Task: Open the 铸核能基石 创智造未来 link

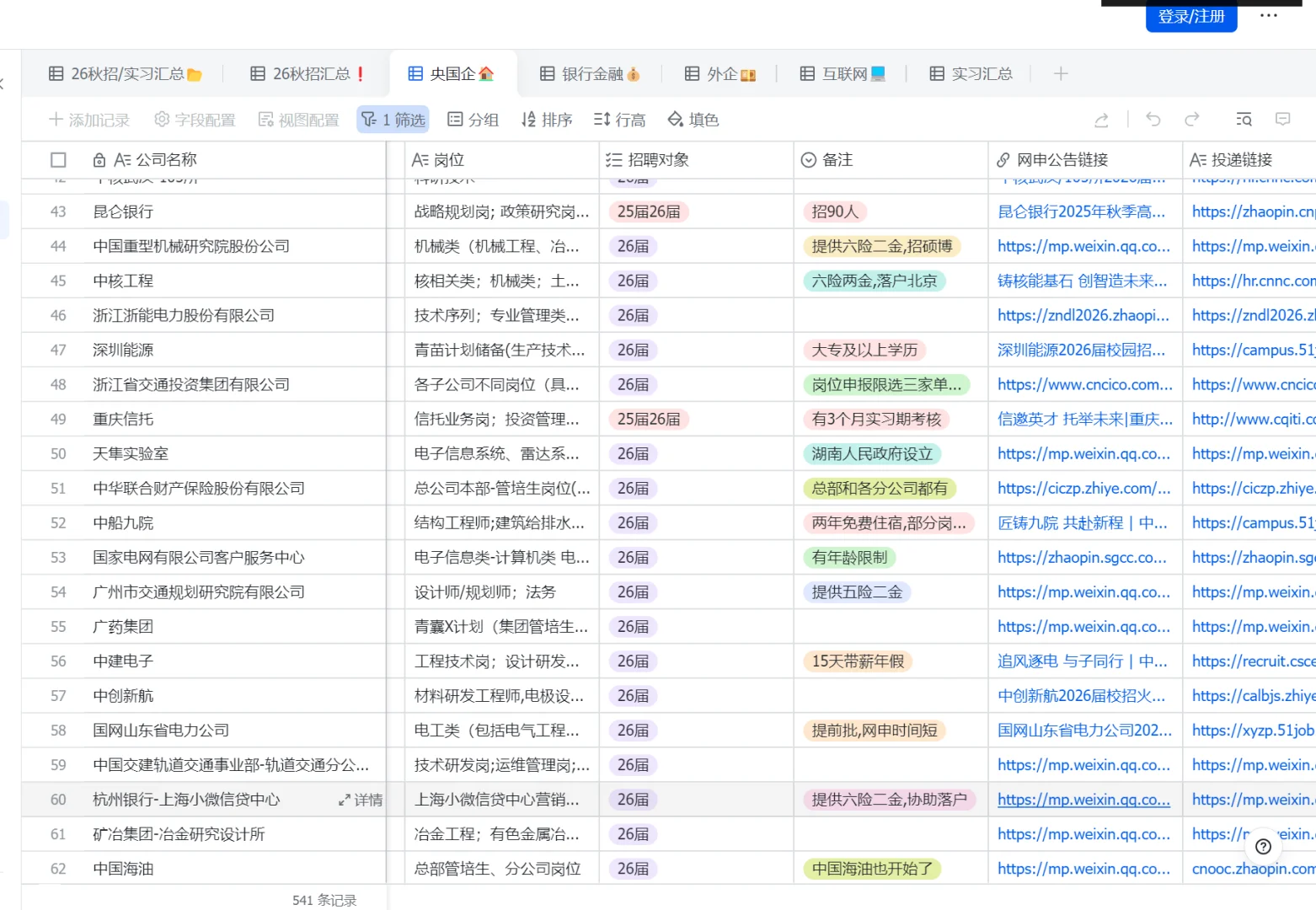Action: pos(1083,281)
